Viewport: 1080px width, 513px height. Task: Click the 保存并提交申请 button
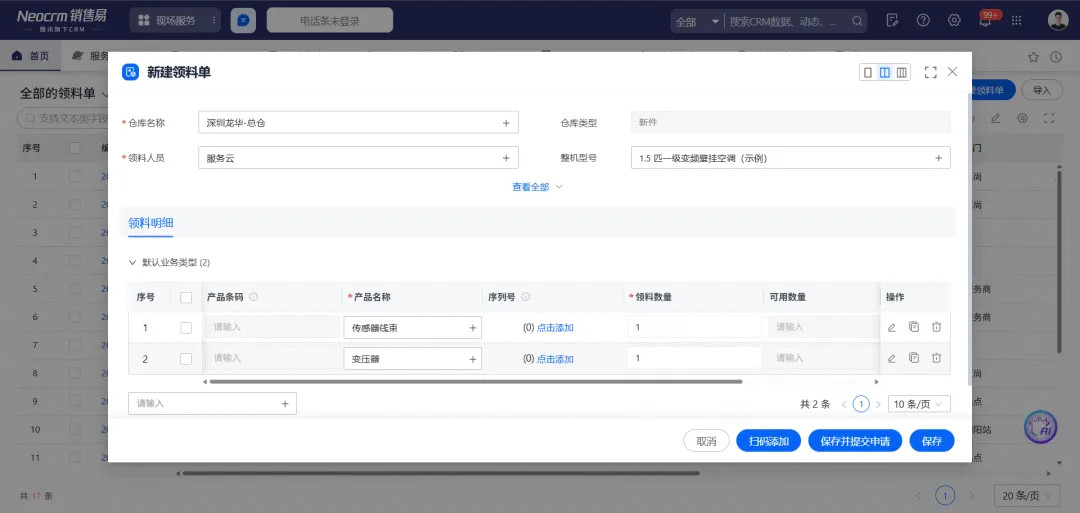point(854,441)
